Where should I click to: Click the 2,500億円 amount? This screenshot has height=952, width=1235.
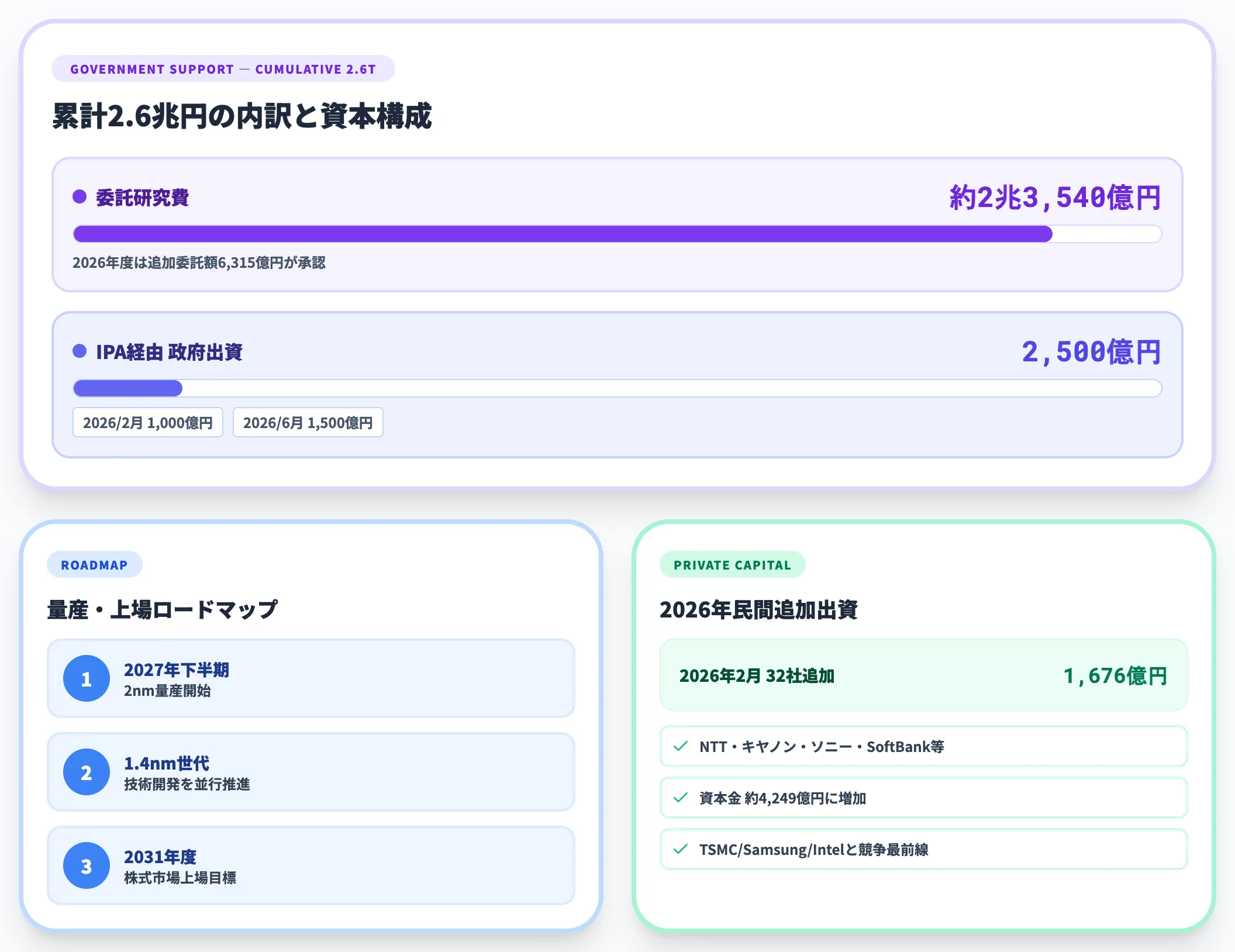tap(1091, 352)
